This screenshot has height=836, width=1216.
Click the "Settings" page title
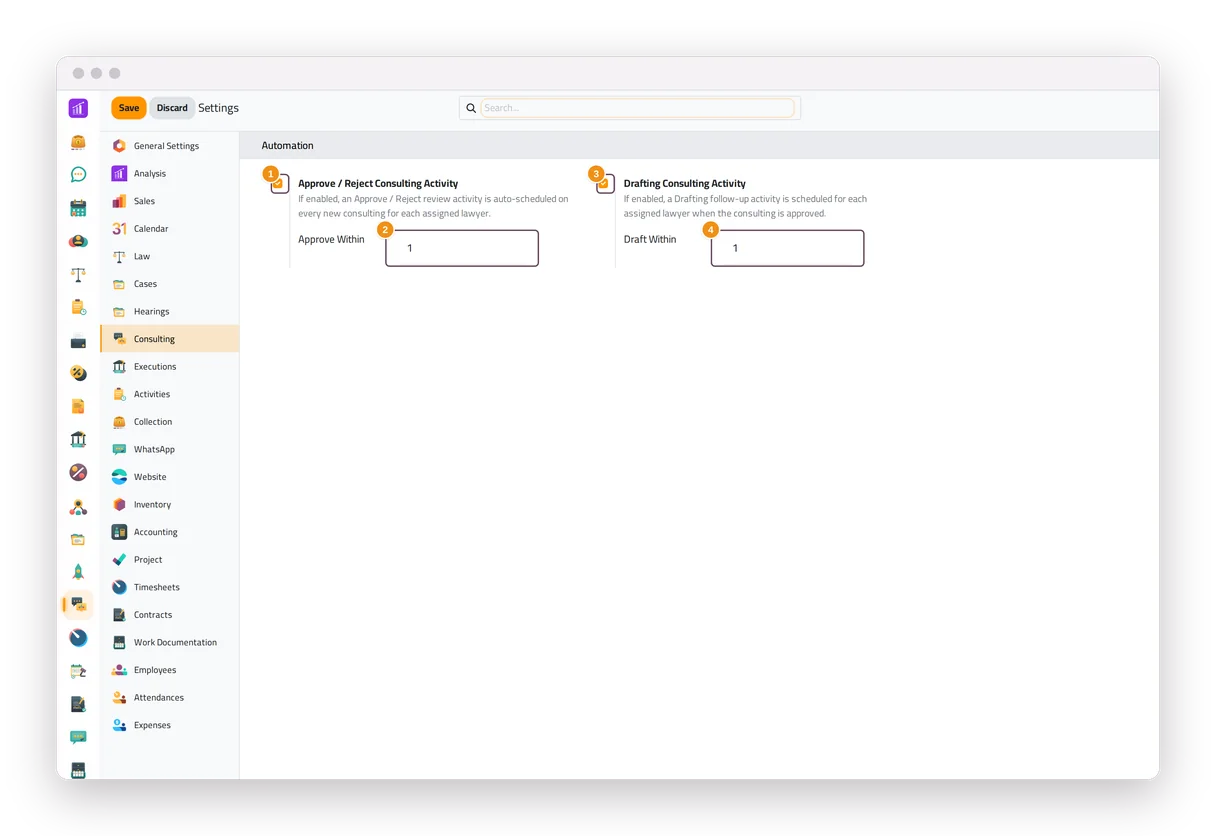(x=218, y=108)
